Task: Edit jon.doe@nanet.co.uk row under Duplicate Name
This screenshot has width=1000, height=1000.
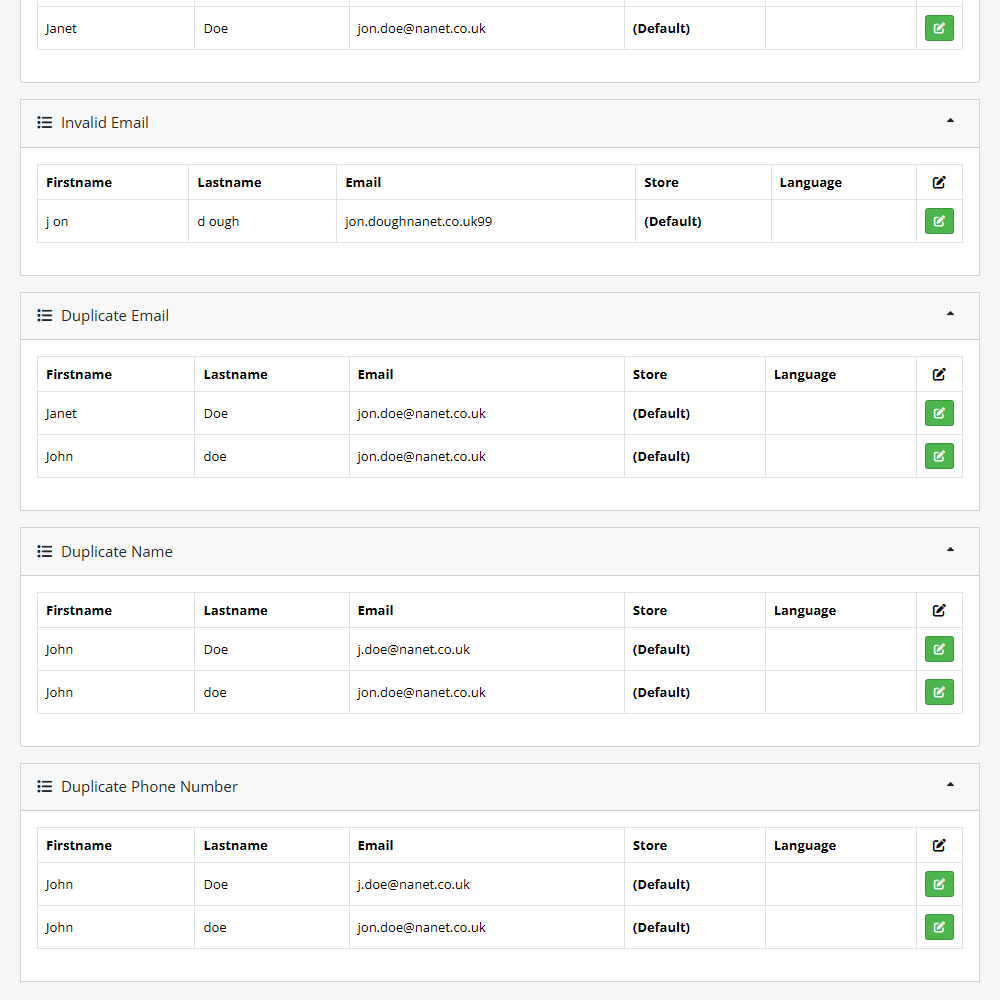Action: tap(939, 692)
